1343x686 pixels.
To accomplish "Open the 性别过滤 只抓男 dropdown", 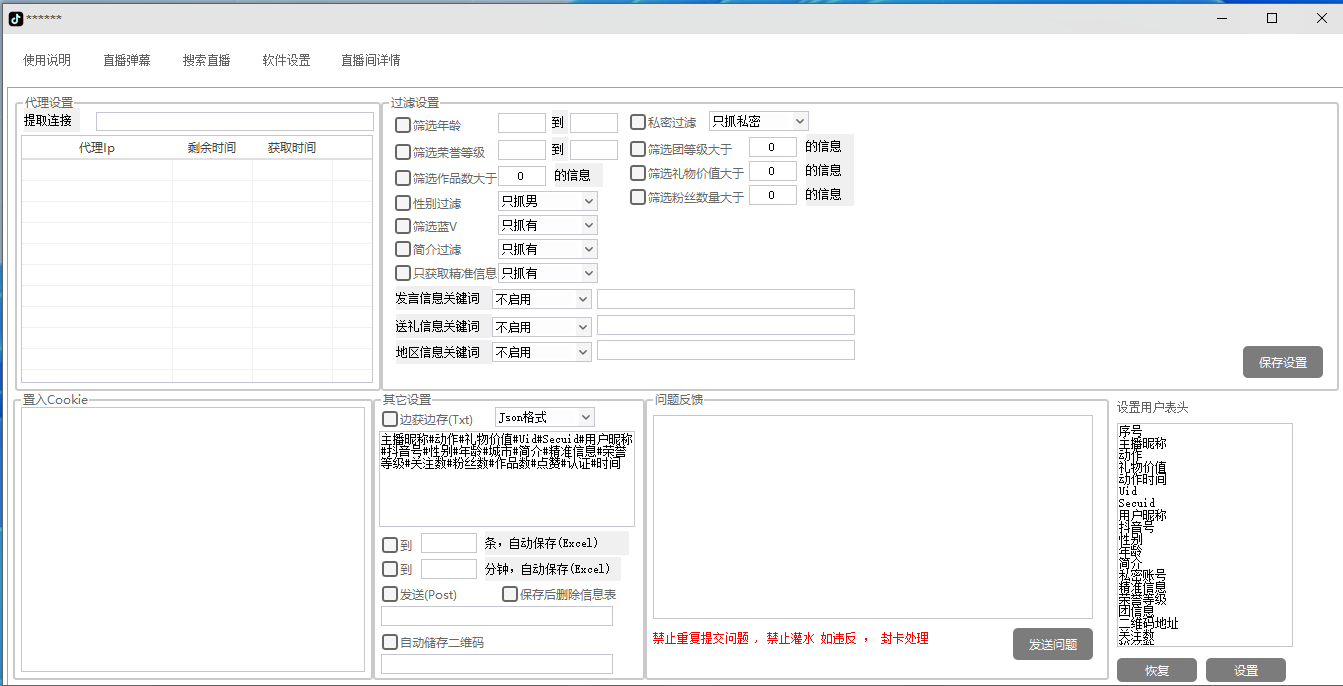I will pos(547,201).
